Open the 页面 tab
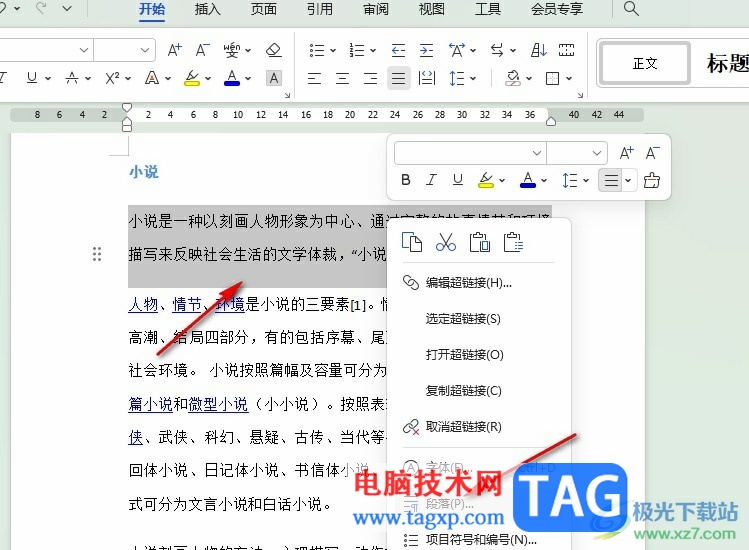Screen dimensions: 749x550 [264, 9]
